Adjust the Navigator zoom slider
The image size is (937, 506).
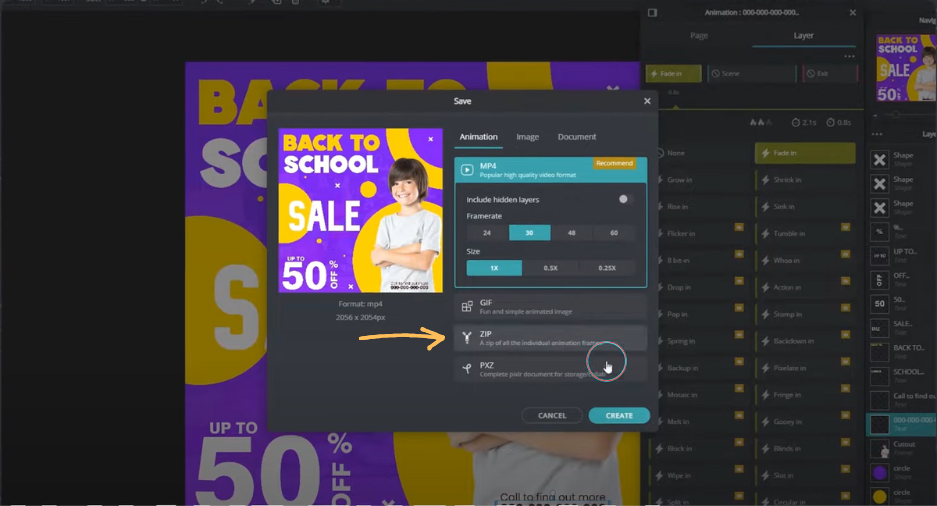pyautogui.click(x=896, y=114)
